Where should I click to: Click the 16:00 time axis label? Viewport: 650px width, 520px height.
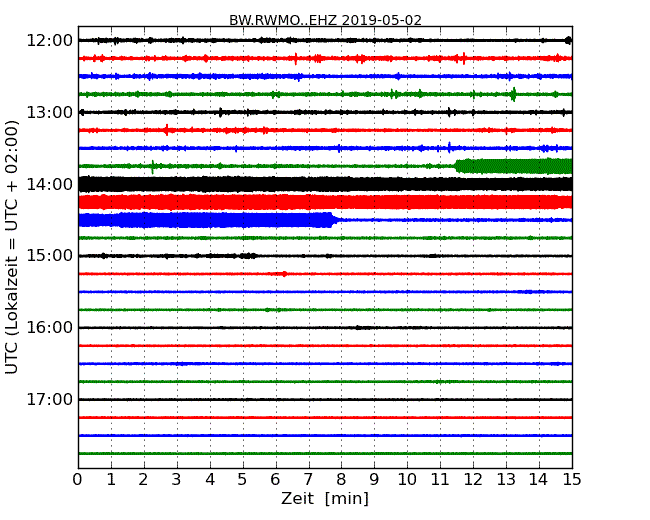(49, 328)
